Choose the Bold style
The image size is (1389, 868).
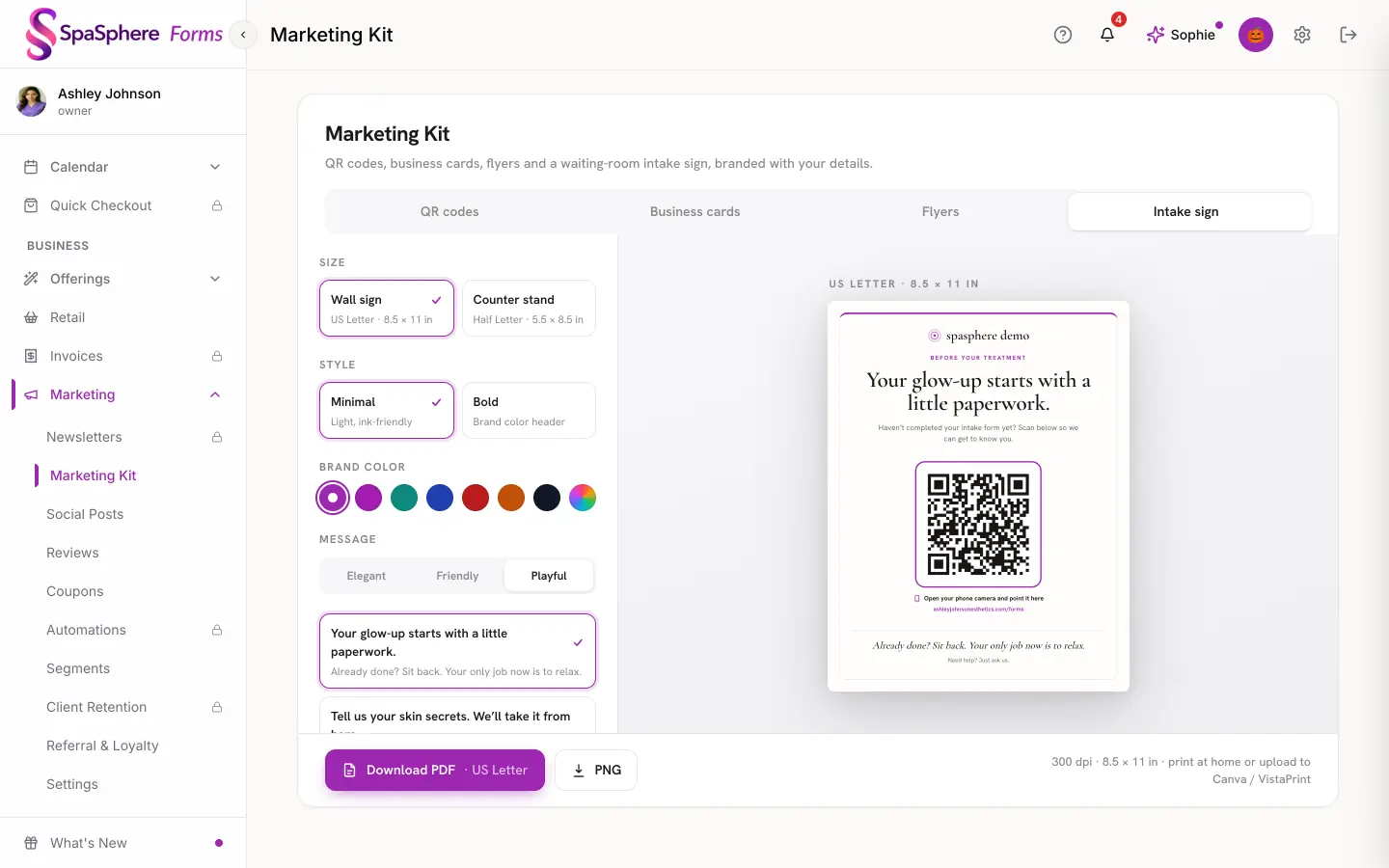tap(529, 411)
